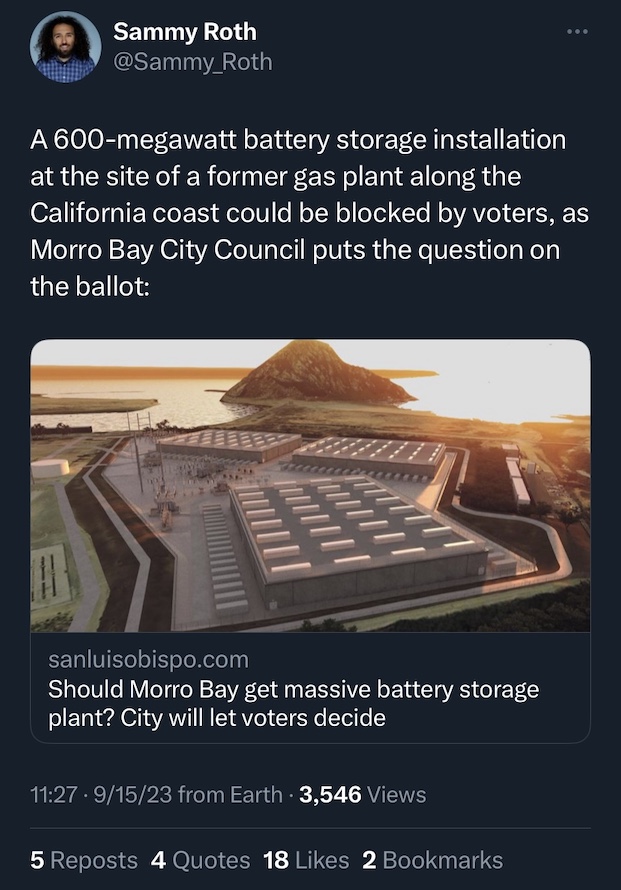Click 'the ballot:' at the tweet's end
The image size is (621, 890).
point(90,287)
